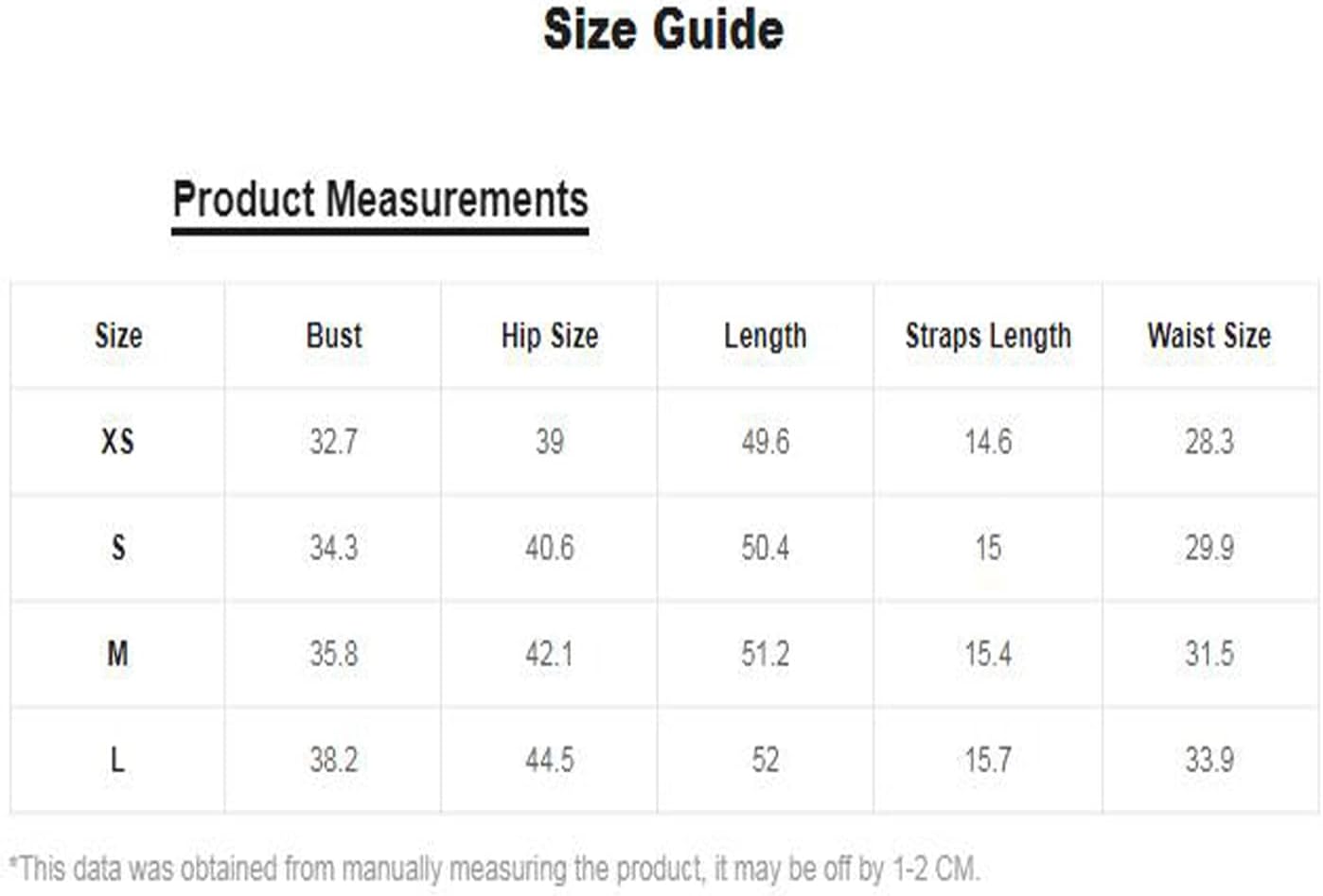Click the M size row label
This screenshot has height=896, width=1323.
pyautogui.click(x=118, y=654)
